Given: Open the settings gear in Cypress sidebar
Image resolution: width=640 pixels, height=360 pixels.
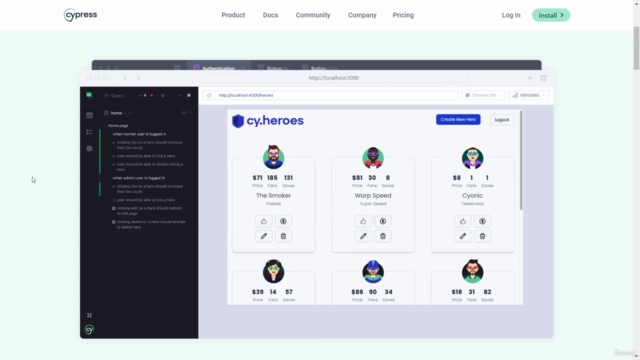Looking at the screenshot, I should 89,149.
